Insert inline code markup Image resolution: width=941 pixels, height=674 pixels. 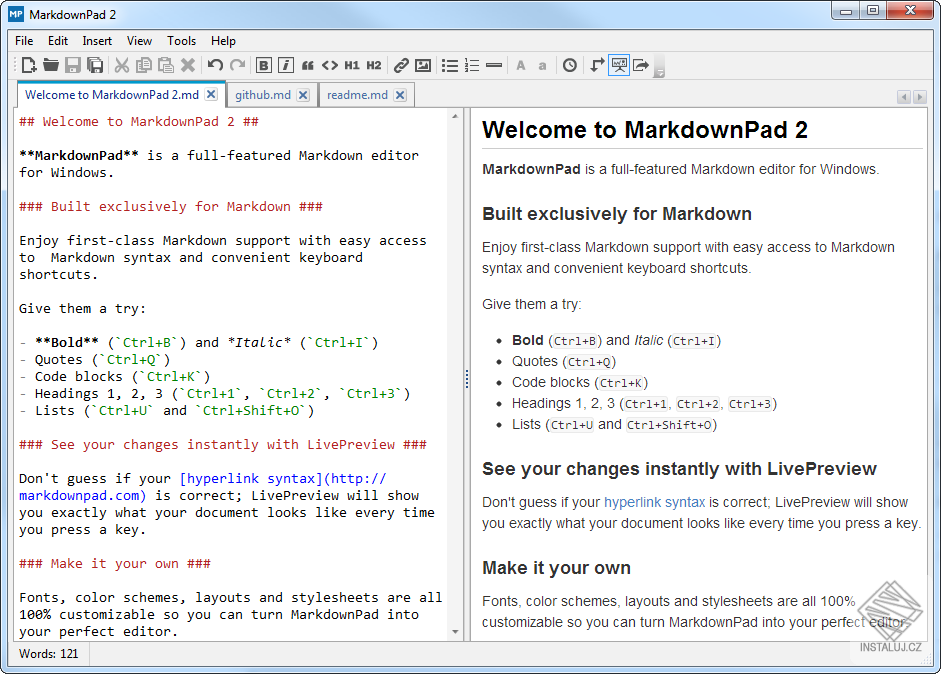(x=331, y=65)
